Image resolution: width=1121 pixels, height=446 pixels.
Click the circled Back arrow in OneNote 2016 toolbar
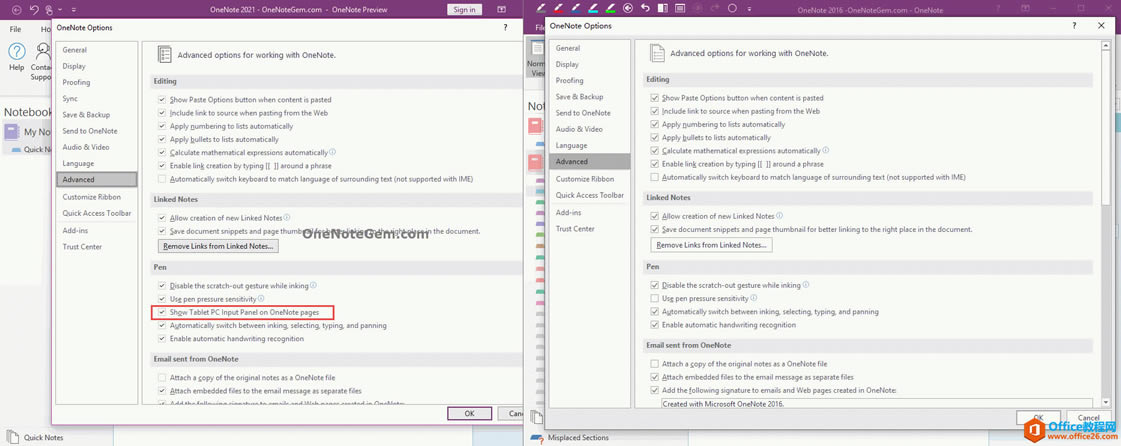(x=628, y=9)
